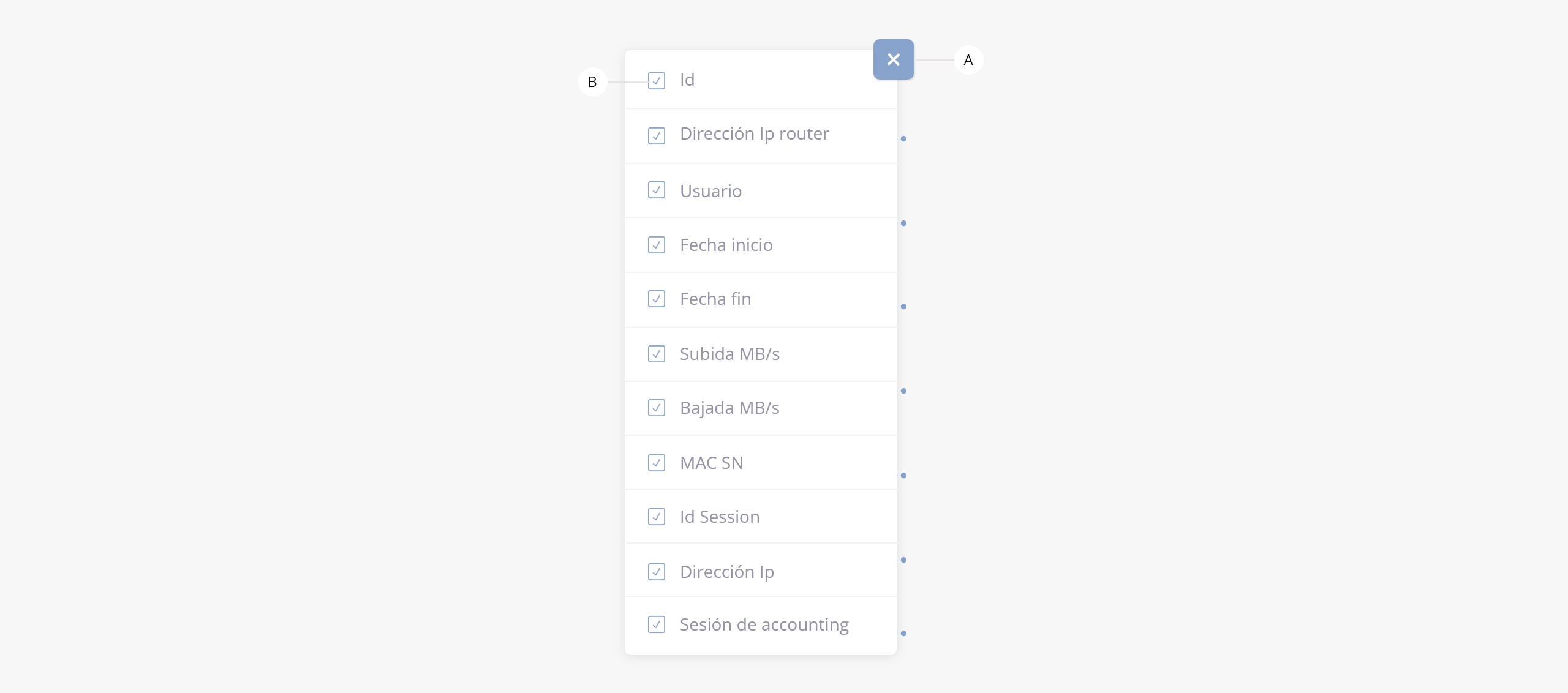The width and height of the screenshot is (1568, 693).
Task: Select the MAC SN list label
Action: pos(711,463)
